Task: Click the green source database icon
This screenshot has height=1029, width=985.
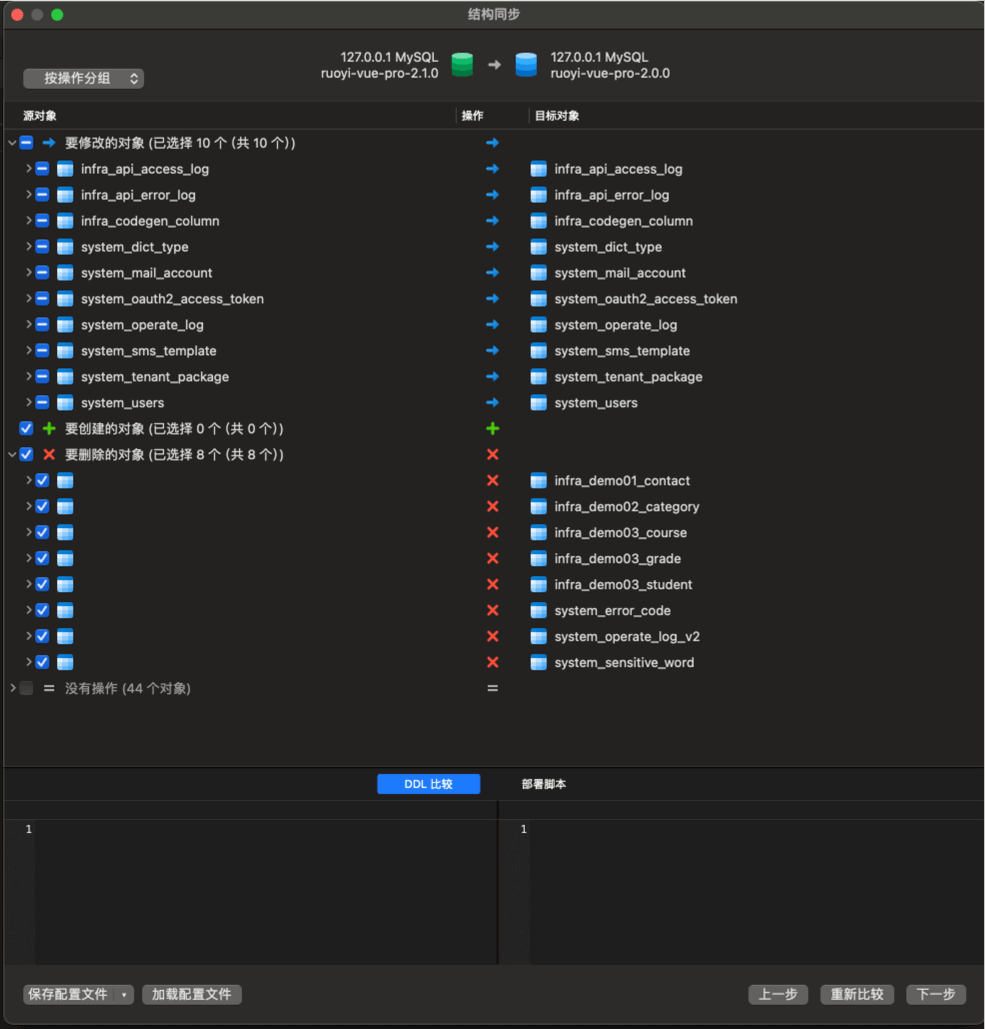Action: click(461, 65)
